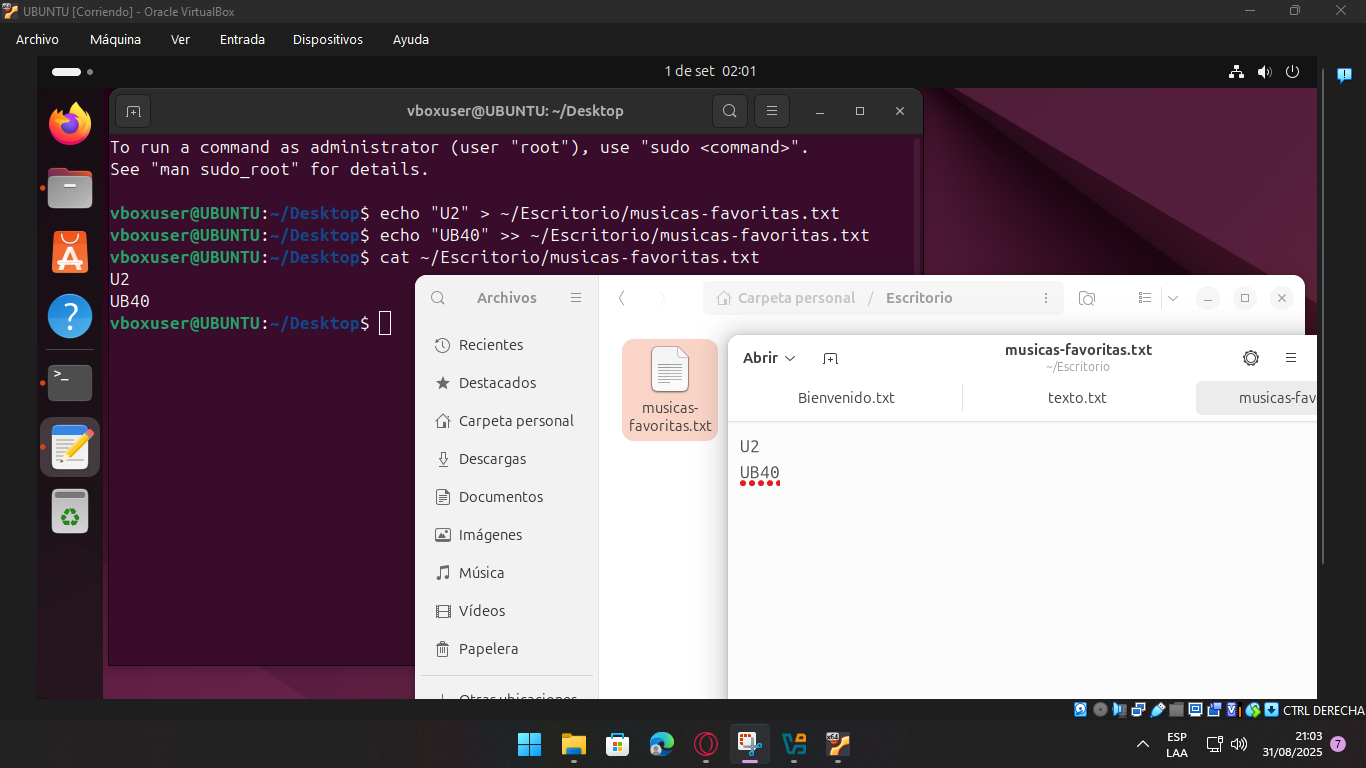Image resolution: width=1366 pixels, height=768 pixels.
Task: Expand Files view options dropdown
Action: click(x=1173, y=298)
